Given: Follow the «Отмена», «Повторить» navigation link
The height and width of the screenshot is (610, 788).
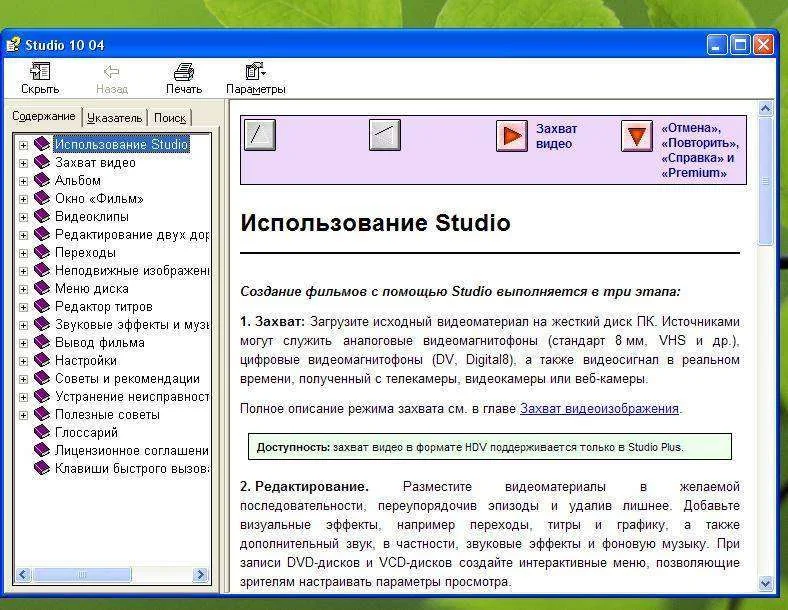Looking at the screenshot, I should [x=700, y=150].
